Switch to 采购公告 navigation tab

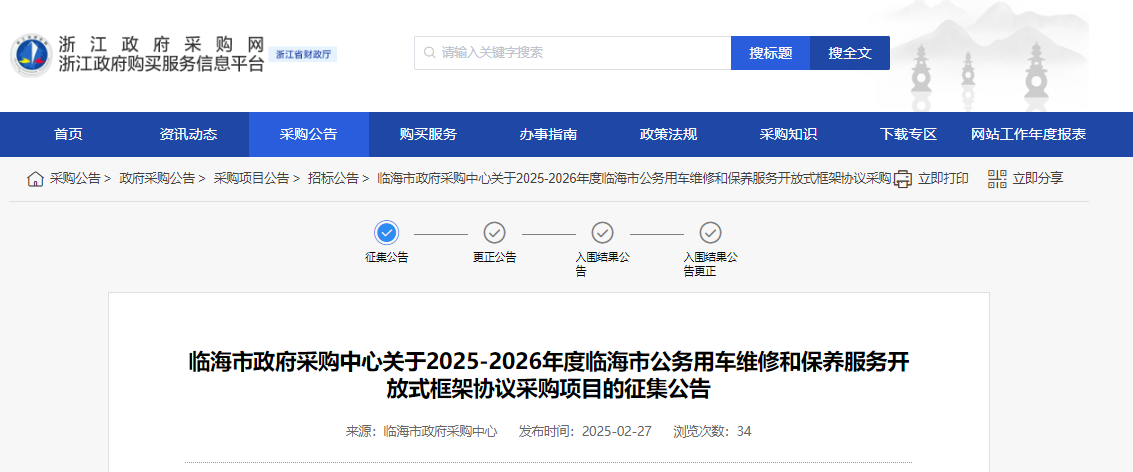[x=308, y=135]
